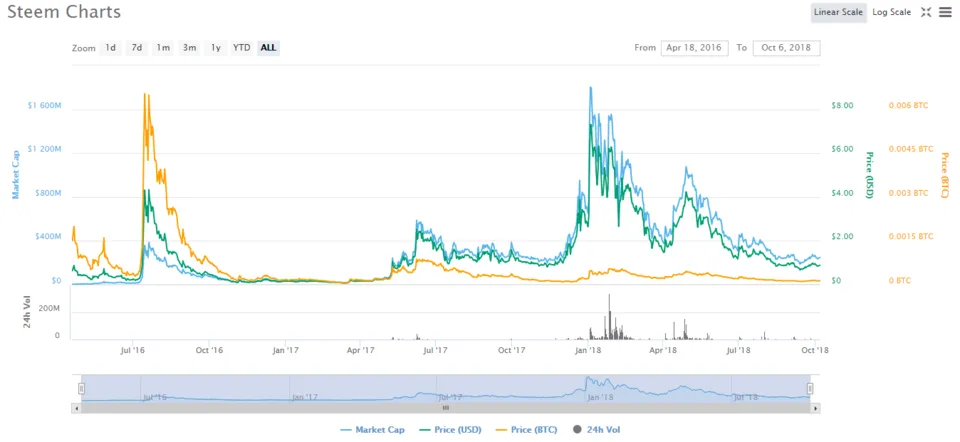Set zoom to 1m
This screenshot has width=960, height=442.
point(163,48)
